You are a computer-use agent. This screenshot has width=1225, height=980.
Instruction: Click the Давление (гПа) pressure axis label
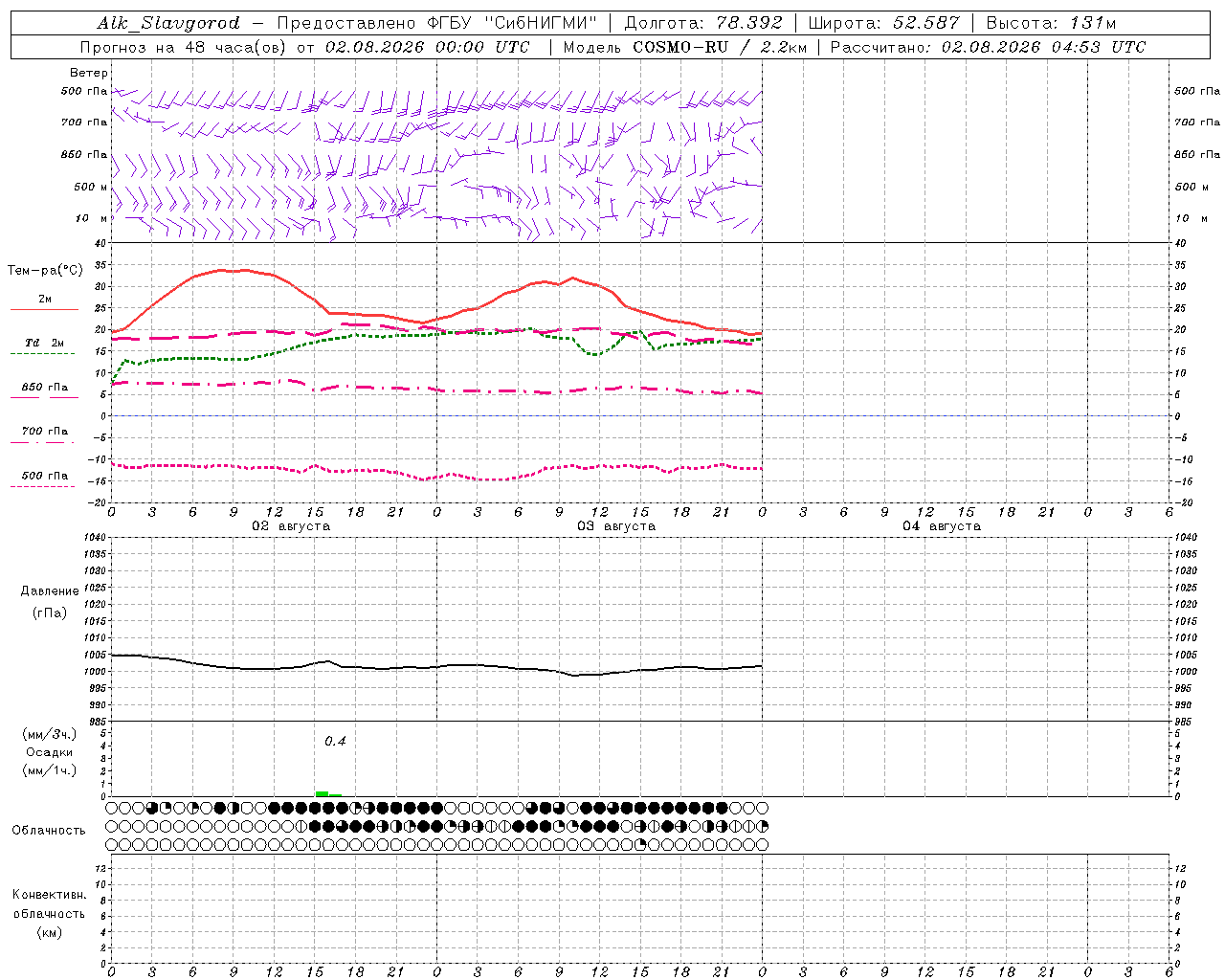point(50,602)
